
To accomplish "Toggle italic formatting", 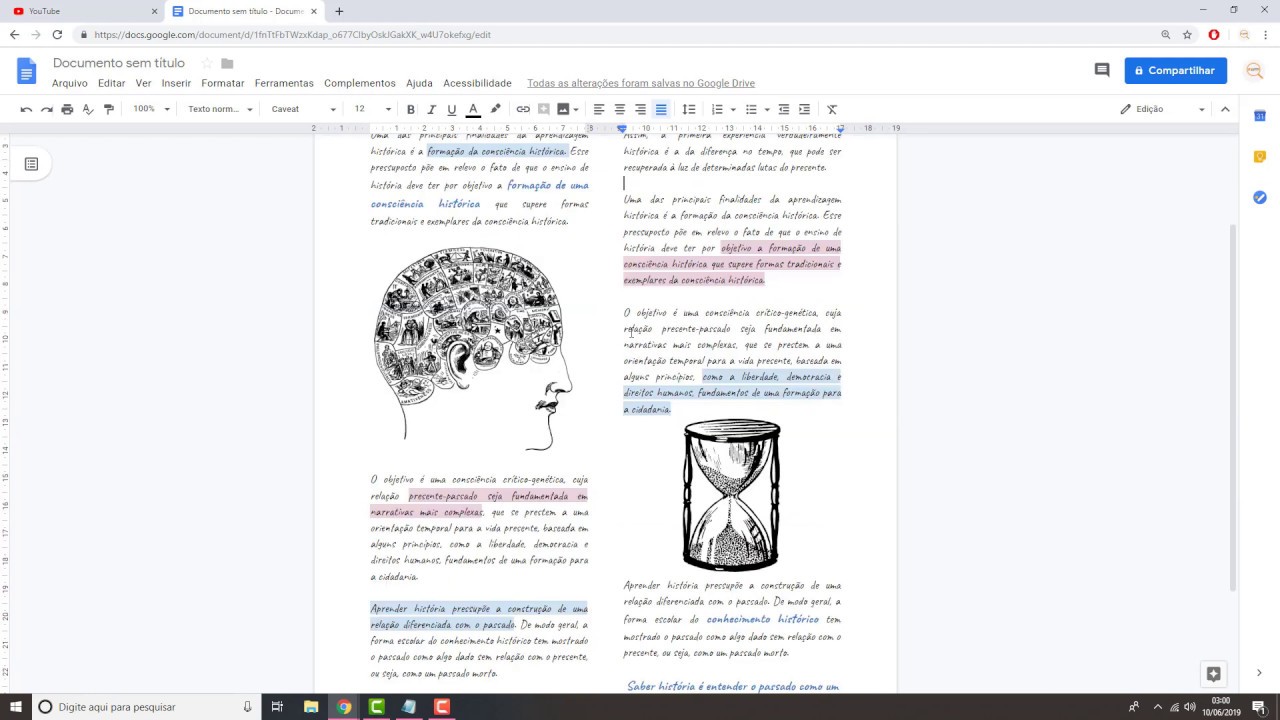I will pyautogui.click(x=432, y=109).
